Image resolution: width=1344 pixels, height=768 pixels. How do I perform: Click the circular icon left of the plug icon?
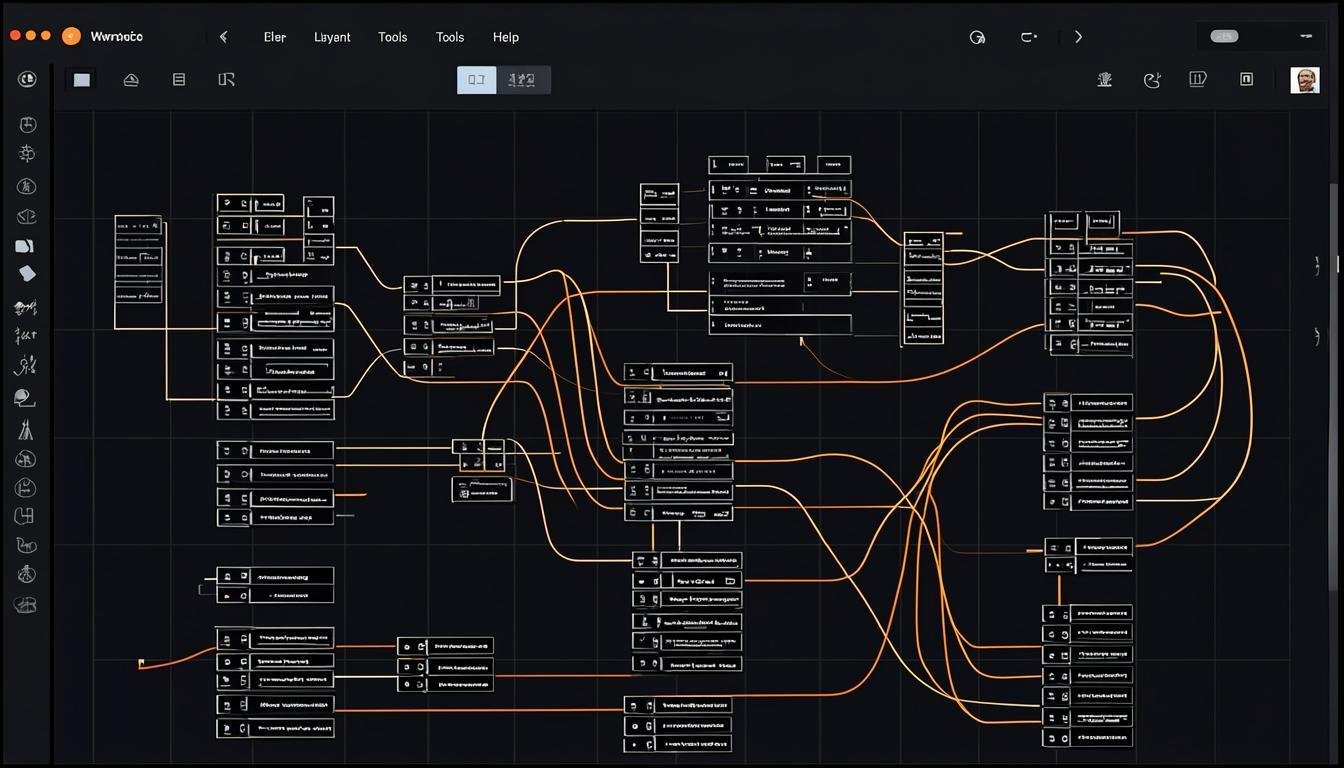[977, 37]
